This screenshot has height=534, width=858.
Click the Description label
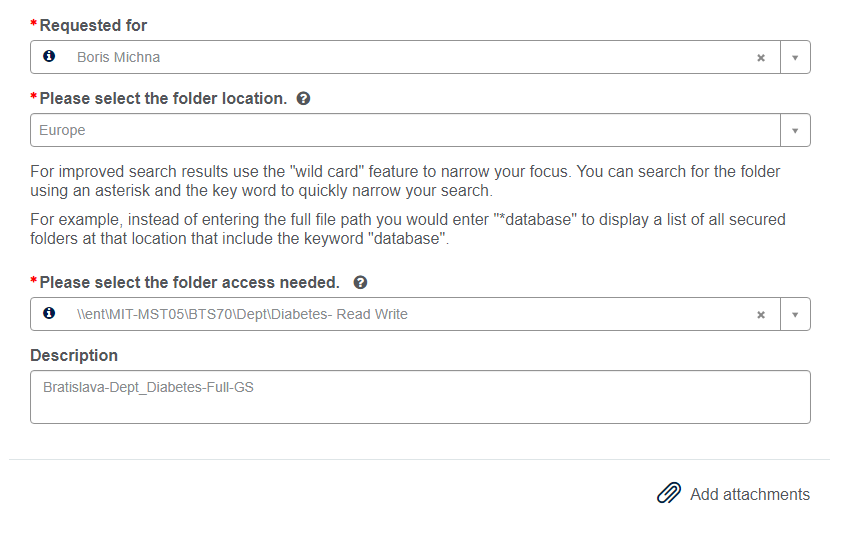[x=74, y=355]
